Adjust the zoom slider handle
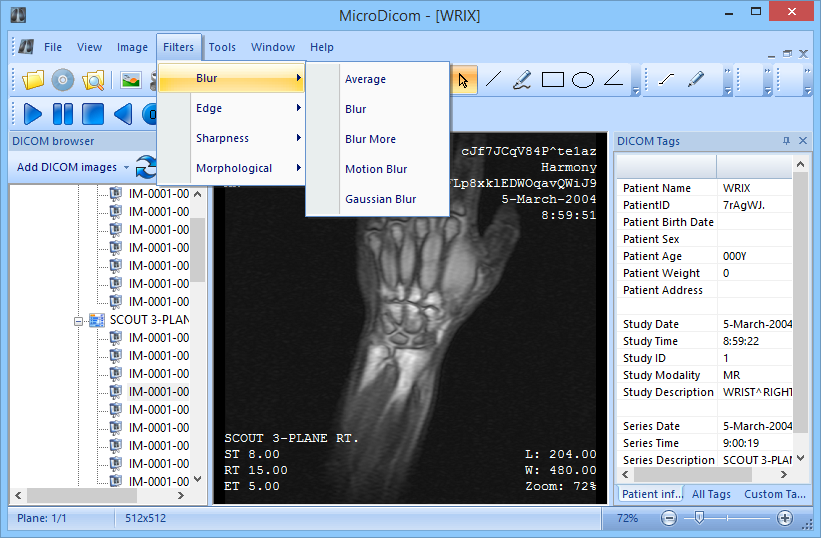This screenshot has width=821, height=538. (698, 518)
